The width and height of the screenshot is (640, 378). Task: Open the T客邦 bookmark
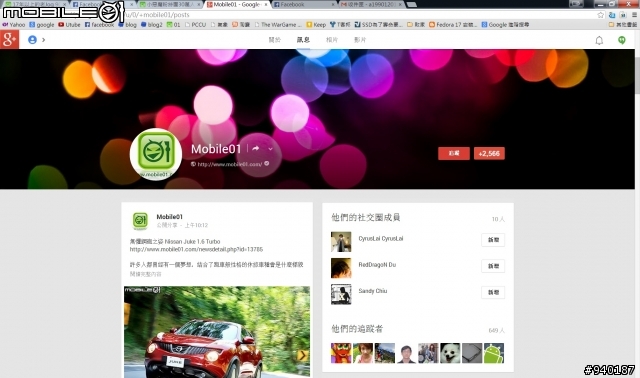point(340,24)
